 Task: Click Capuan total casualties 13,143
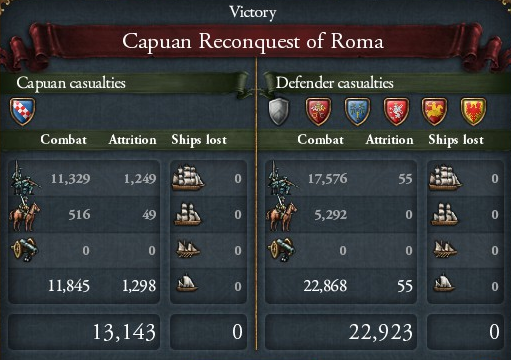click(124, 332)
